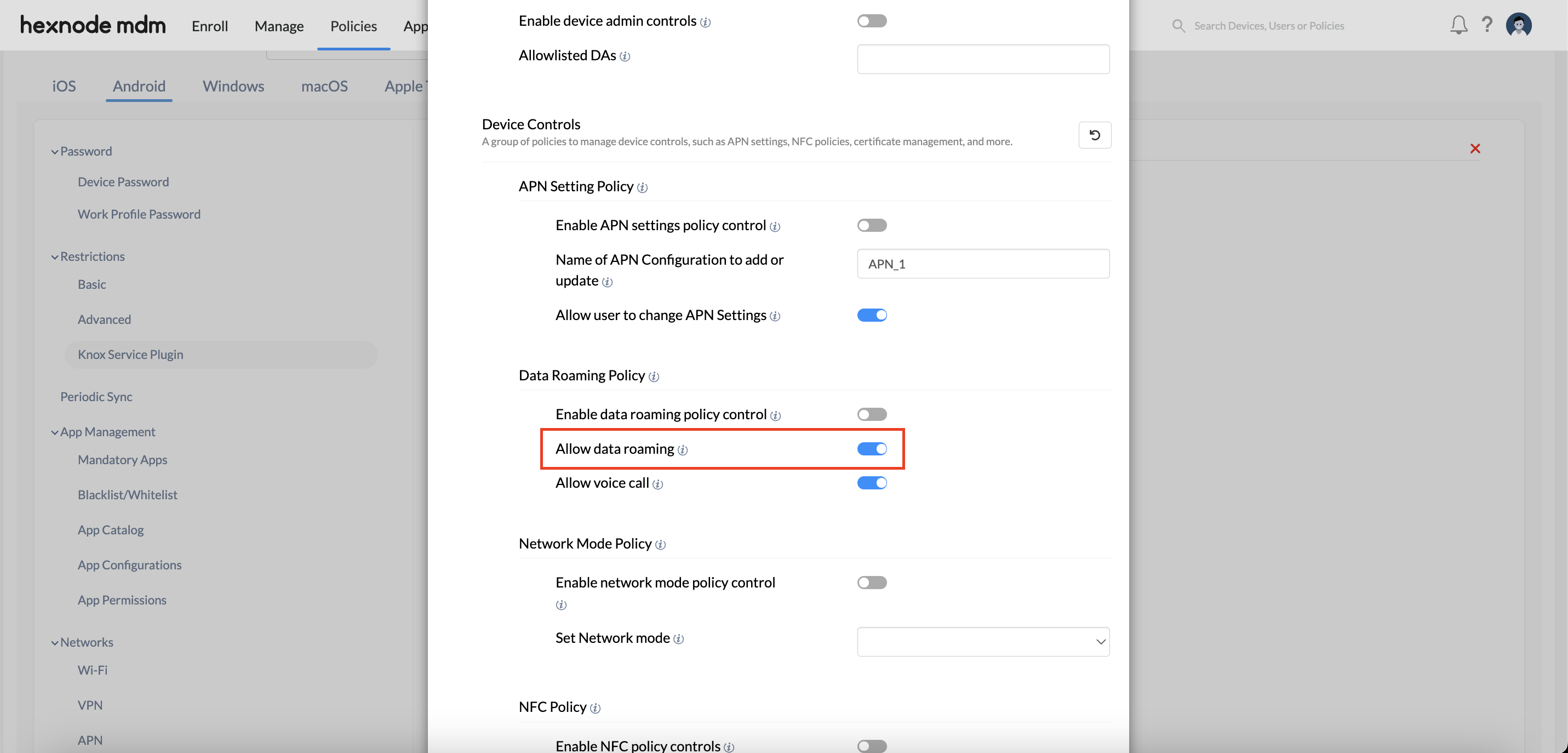Viewport: 1568px width, 753px height.
Task: Open the Manage menu
Action: click(x=279, y=26)
